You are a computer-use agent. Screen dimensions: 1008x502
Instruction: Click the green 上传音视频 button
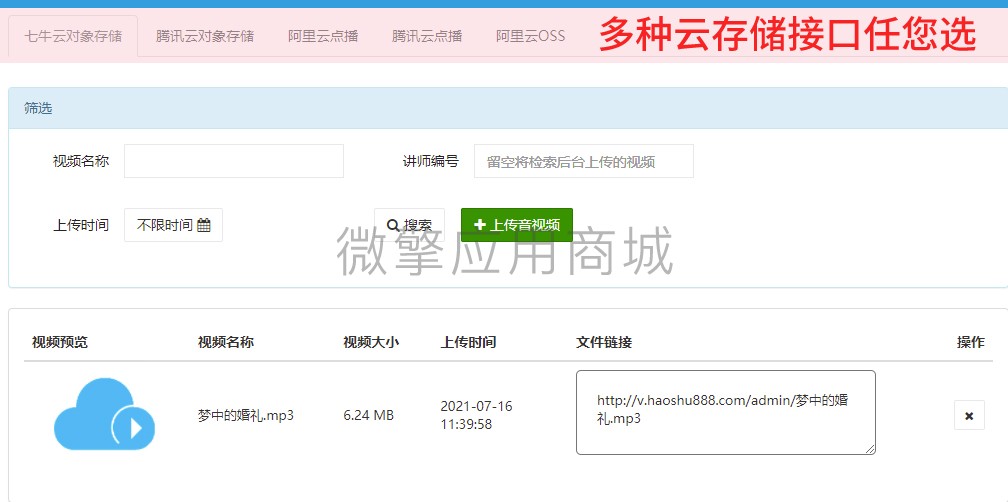[516, 225]
